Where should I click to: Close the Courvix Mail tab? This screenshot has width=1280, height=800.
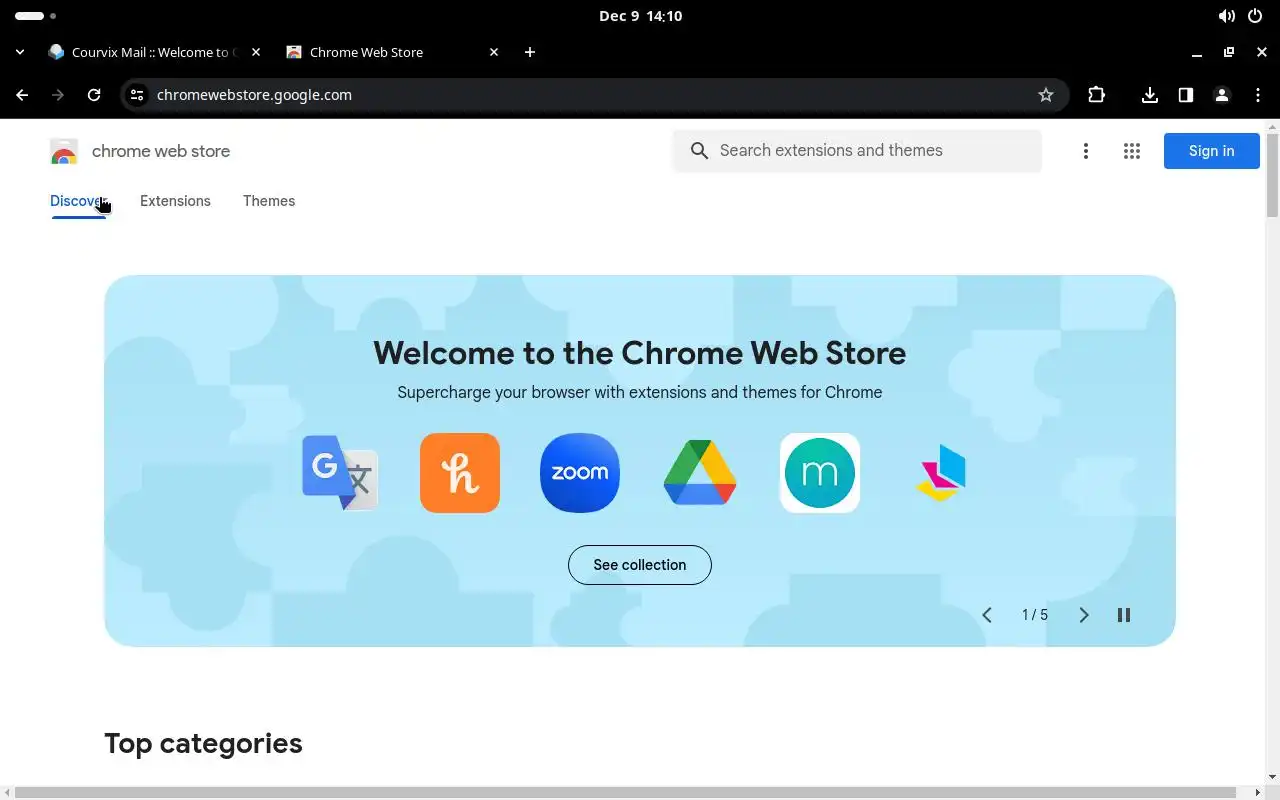pyautogui.click(x=256, y=52)
